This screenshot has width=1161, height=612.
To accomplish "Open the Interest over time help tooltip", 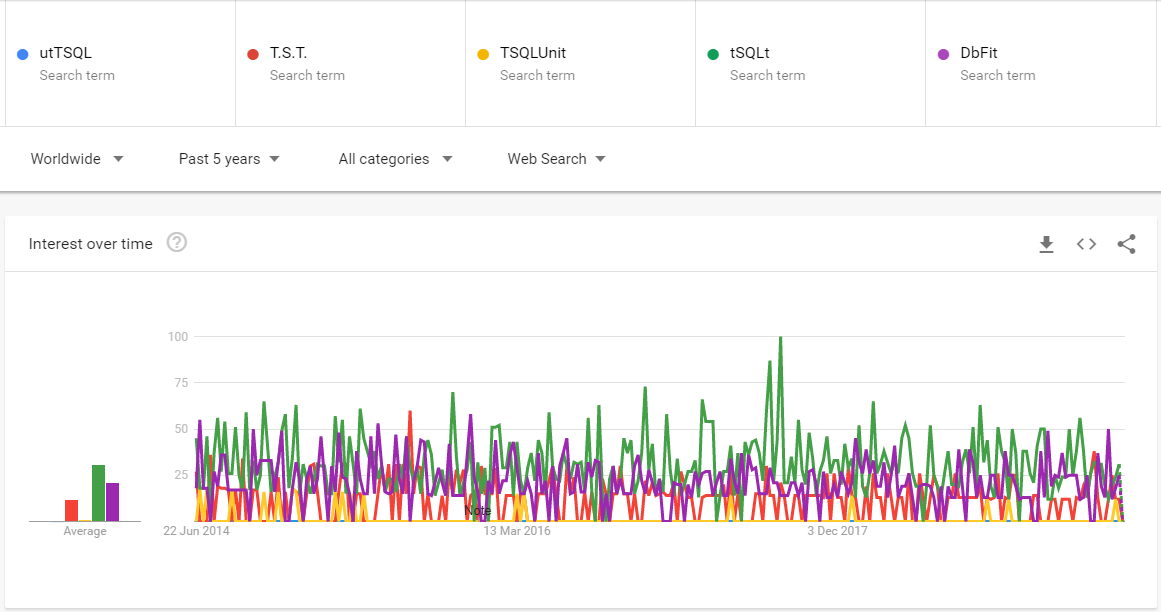I will [177, 242].
